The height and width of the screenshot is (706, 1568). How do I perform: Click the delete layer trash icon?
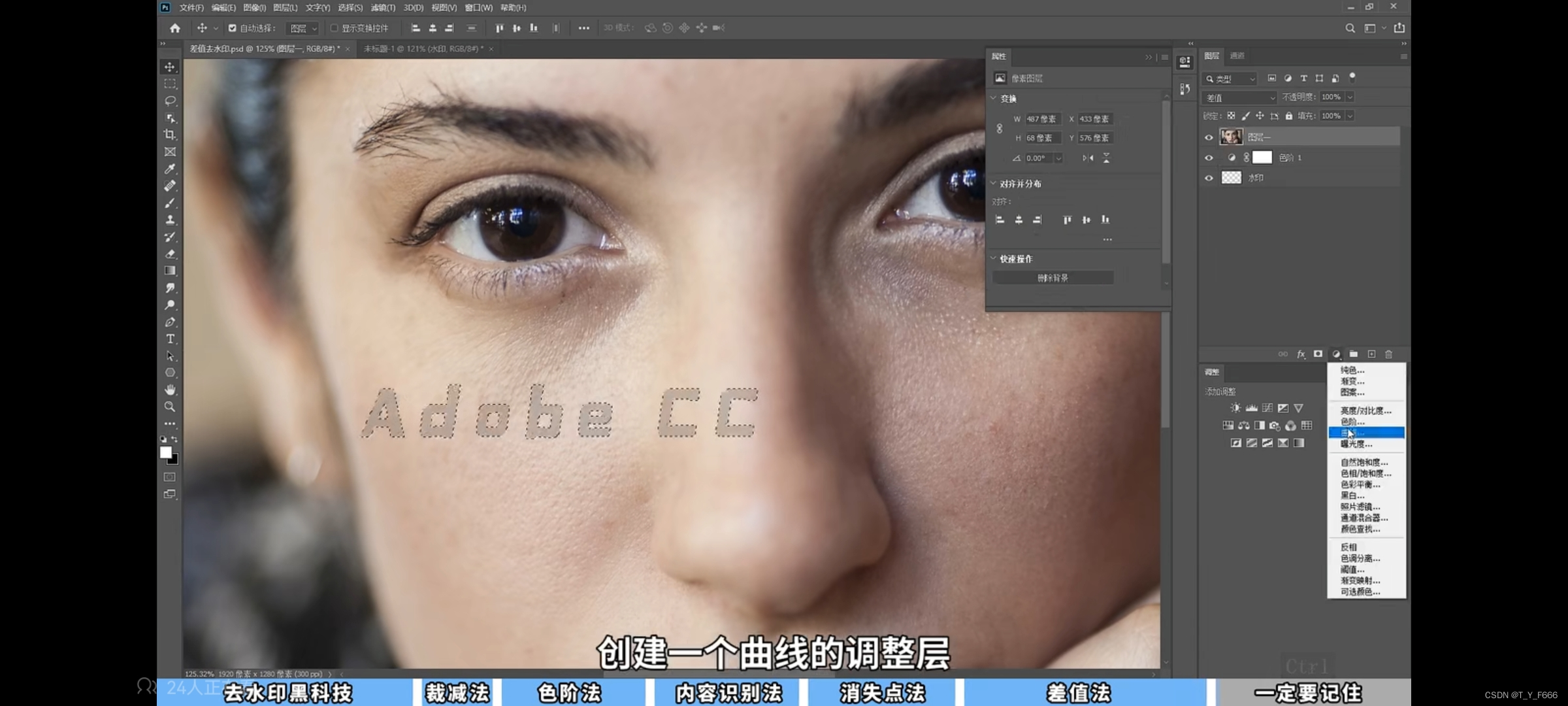pos(1389,354)
